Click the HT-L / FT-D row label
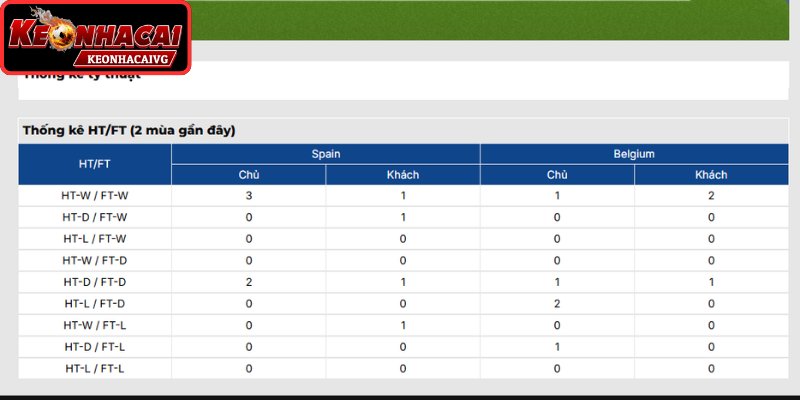Viewport: 800px width, 400px height. pyautogui.click(x=95, y=304)
